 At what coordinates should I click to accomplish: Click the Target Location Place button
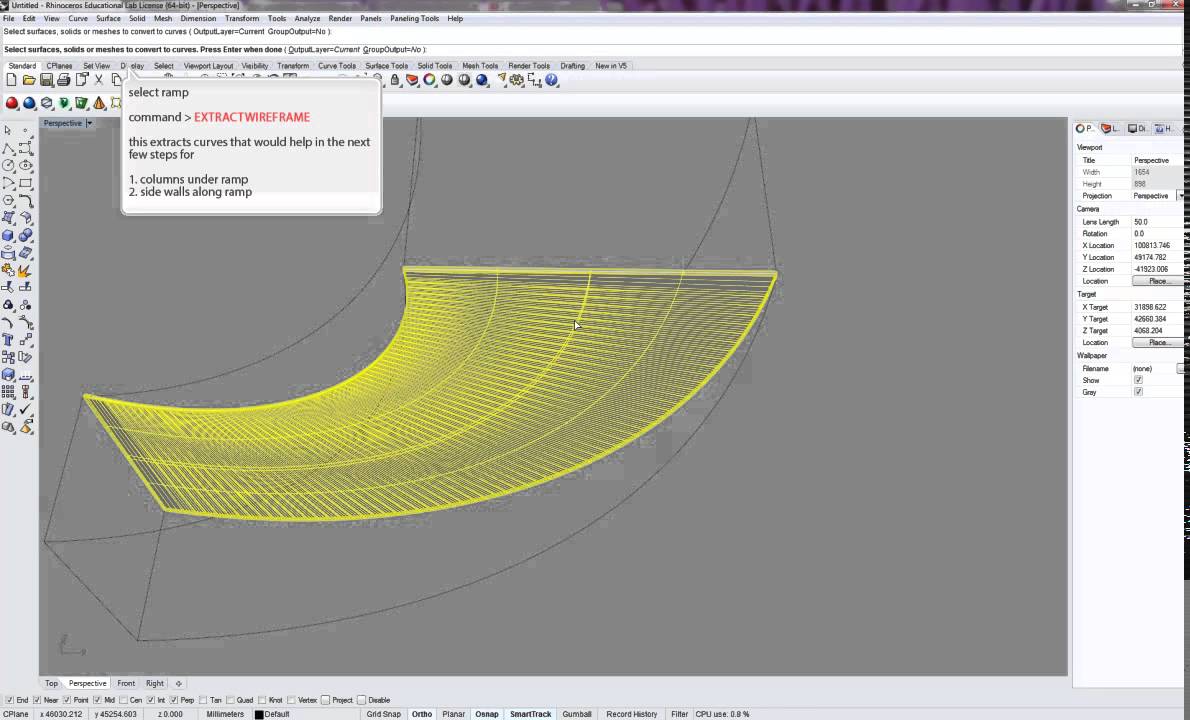point(1157,342)
